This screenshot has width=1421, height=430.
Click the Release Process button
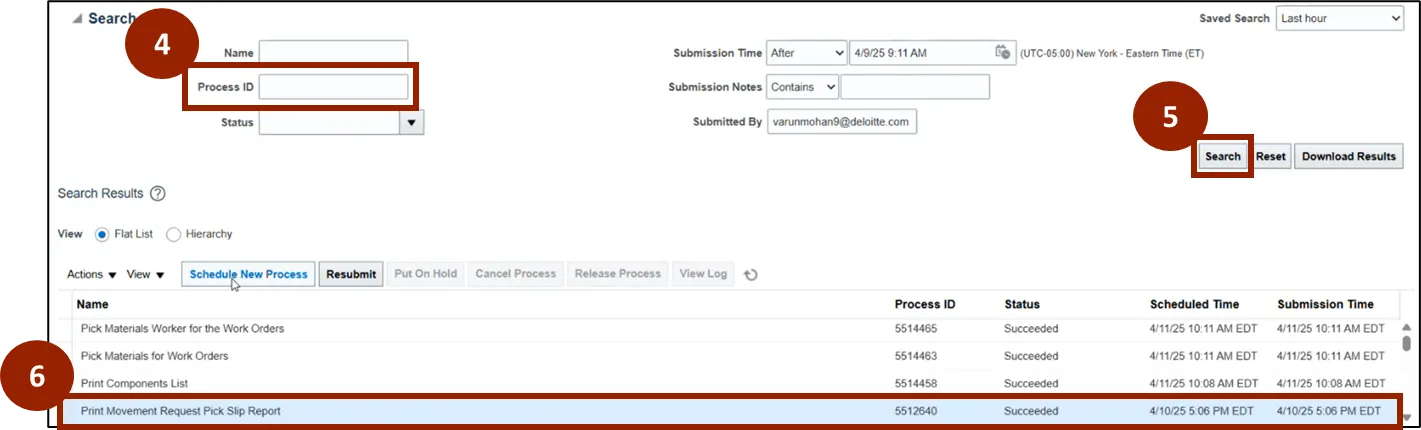[618, 274]
